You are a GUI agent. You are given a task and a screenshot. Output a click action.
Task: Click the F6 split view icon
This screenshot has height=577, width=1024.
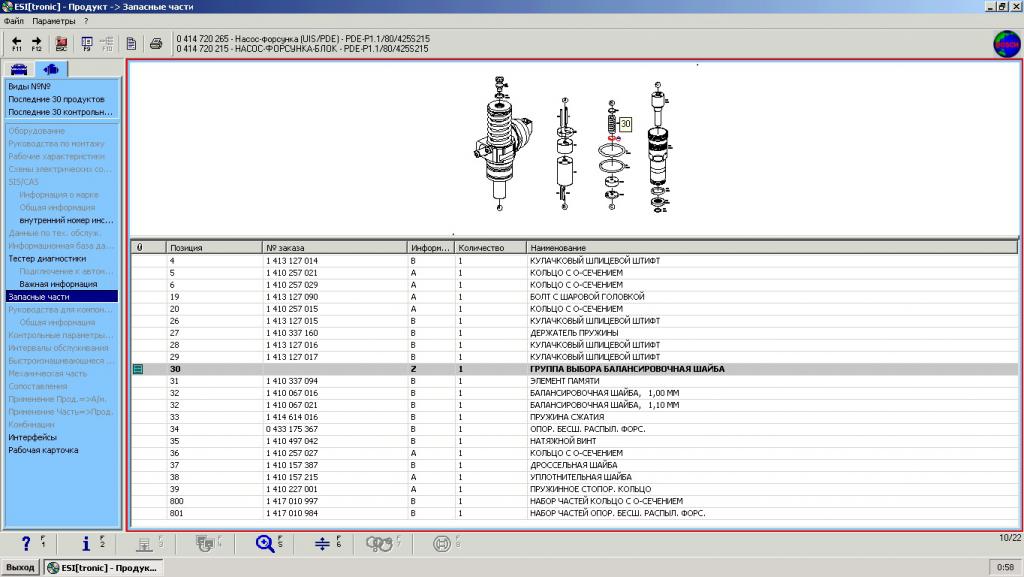(323, 543)
